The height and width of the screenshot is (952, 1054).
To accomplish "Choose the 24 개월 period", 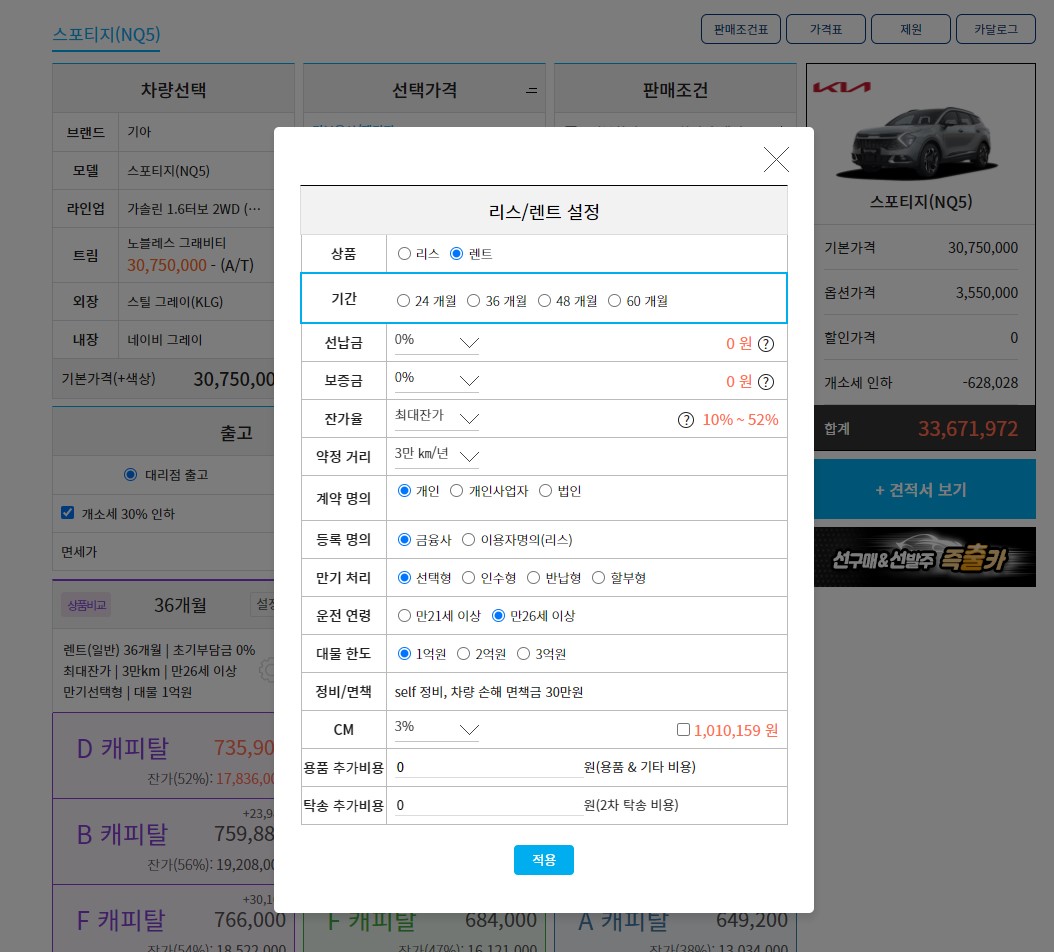I will click(403, 301).
